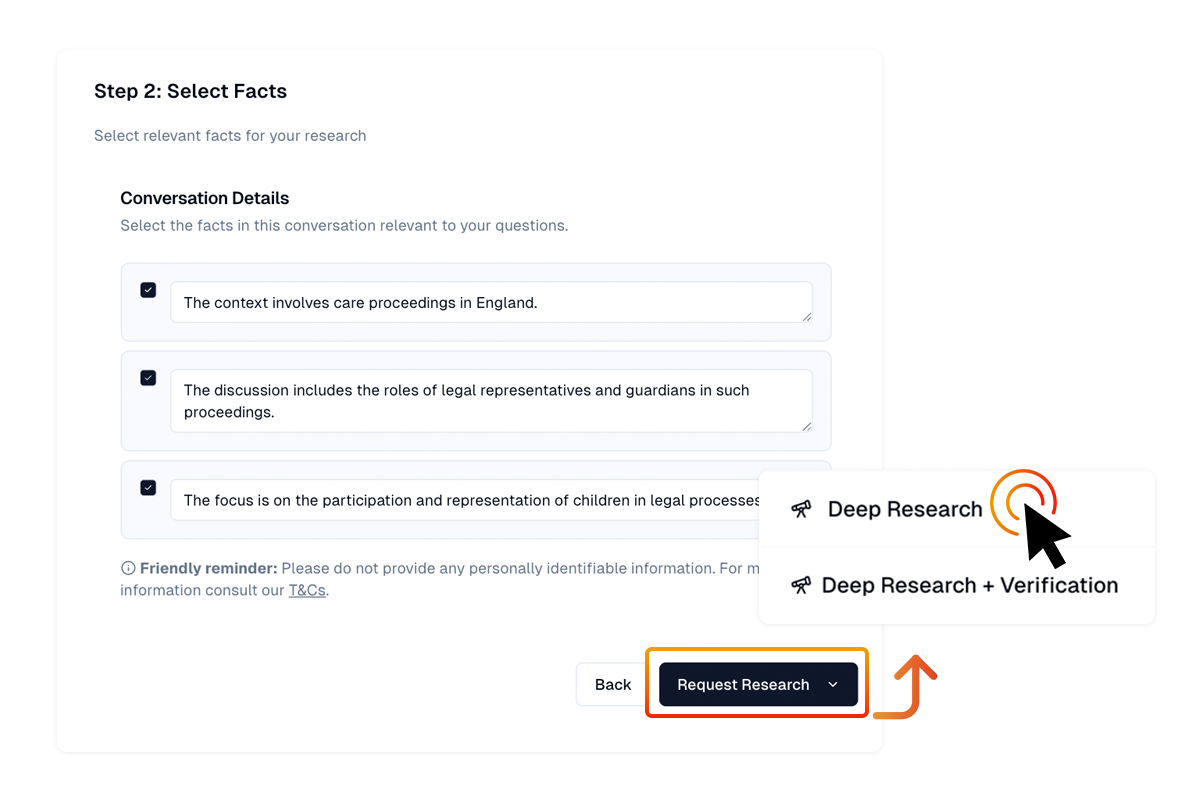Collapse the research options dropdown menu
This screenshot has height=800, width=1200.
833,684
